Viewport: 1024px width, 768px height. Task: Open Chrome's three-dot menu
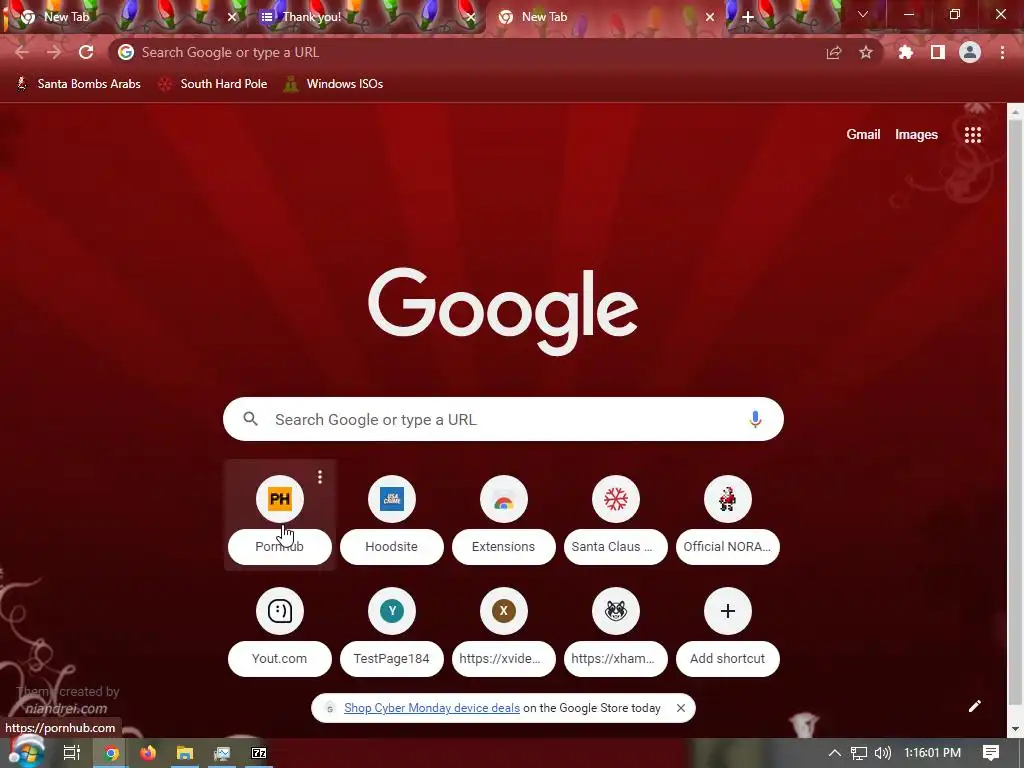click(x=1002, y=52)
